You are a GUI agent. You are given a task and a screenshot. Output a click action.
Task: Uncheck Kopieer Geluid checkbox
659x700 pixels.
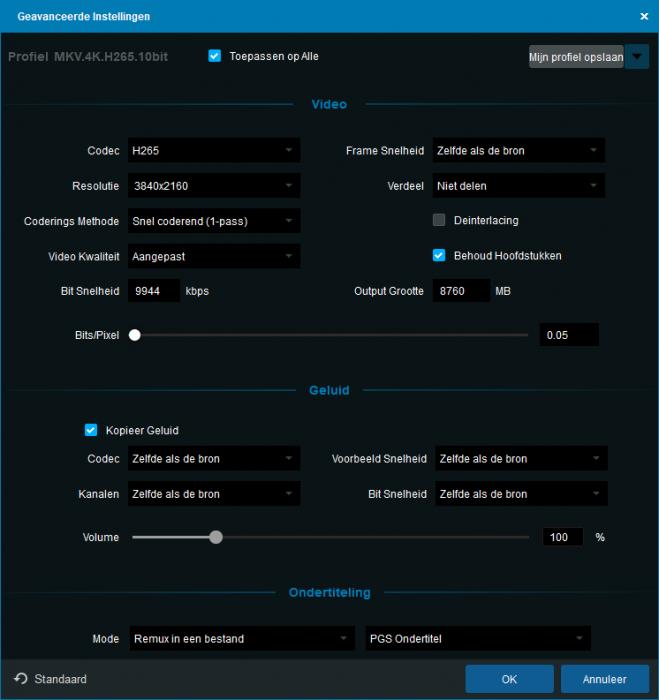(91, 430)
